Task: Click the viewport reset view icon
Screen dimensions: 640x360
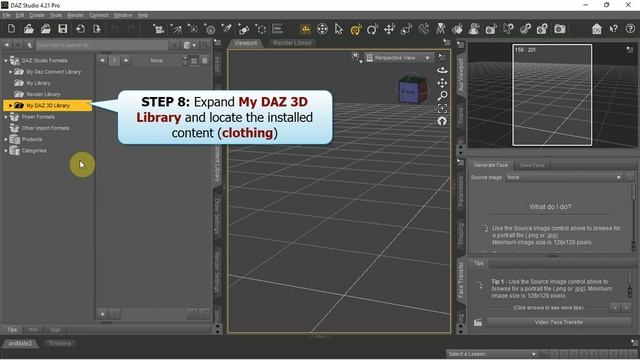Action: 442,121
